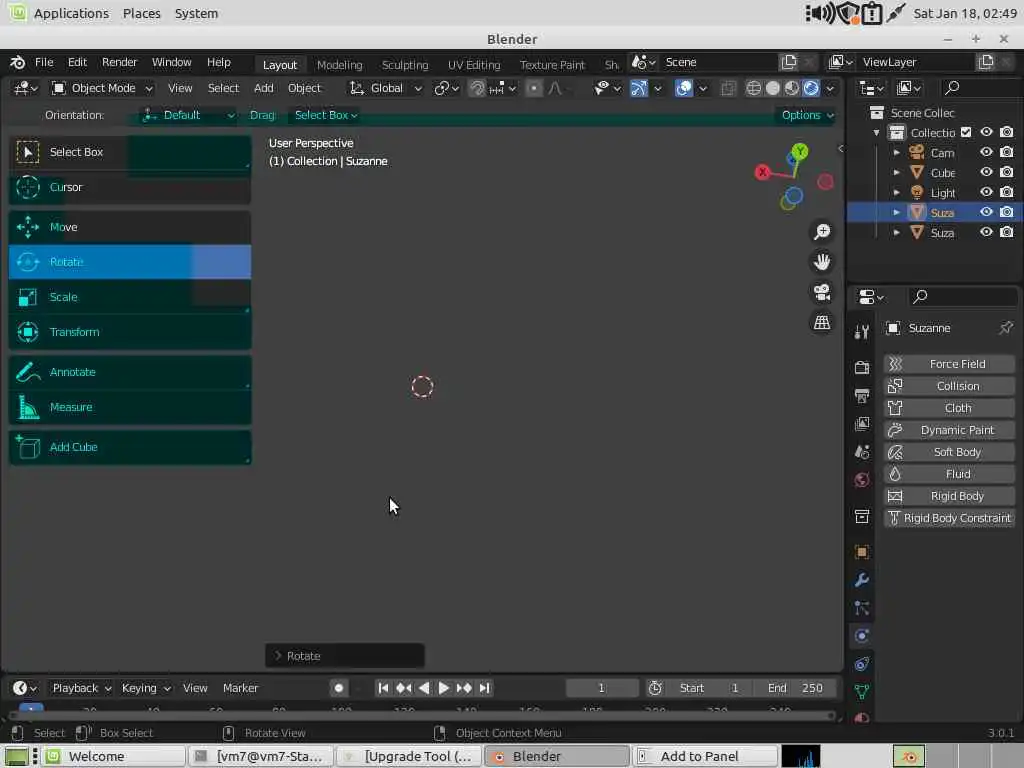The width and height of the screenshot is (1024, 768).
Task: Click the X axis gizmo ball
Action: pos(763,172)
